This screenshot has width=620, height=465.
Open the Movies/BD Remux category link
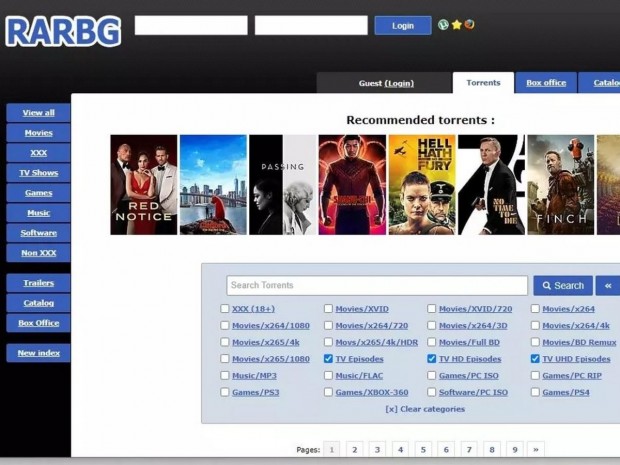[579, 342]
